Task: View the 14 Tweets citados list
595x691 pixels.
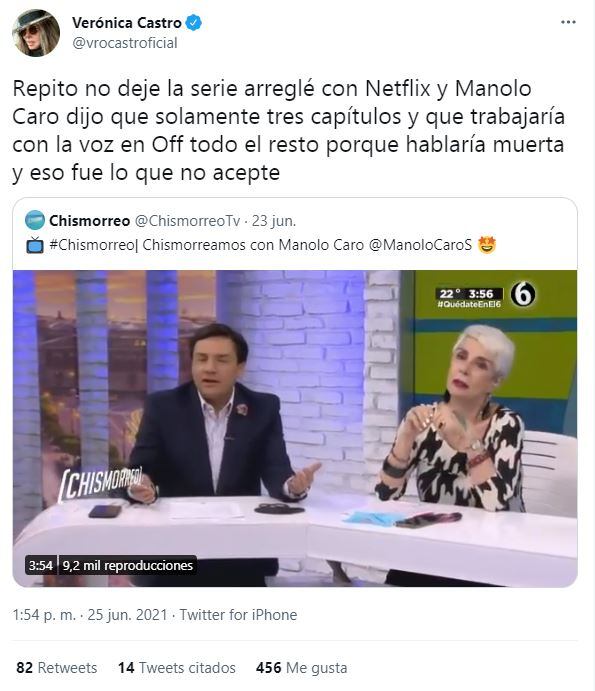Action: coord(177,668)
